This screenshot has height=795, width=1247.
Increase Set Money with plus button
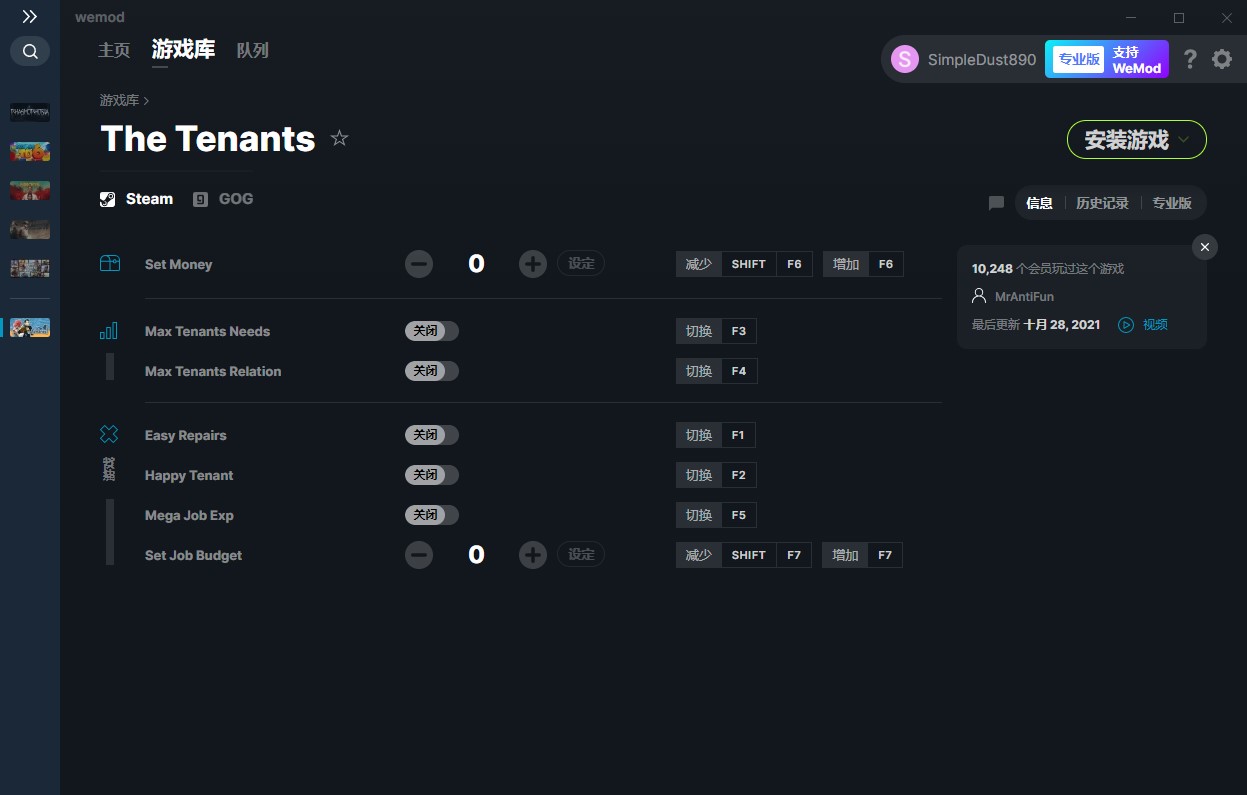tap(533, 264)
